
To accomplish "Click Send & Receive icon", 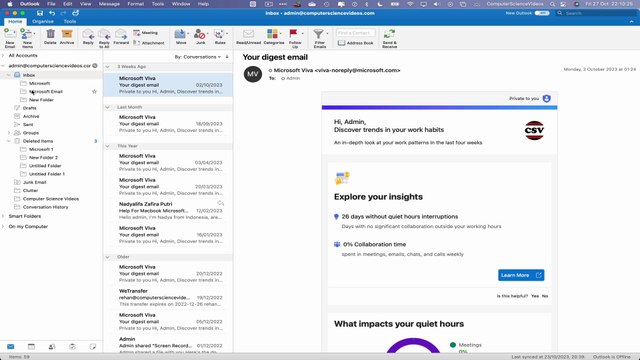I will (x=389, y=34).
